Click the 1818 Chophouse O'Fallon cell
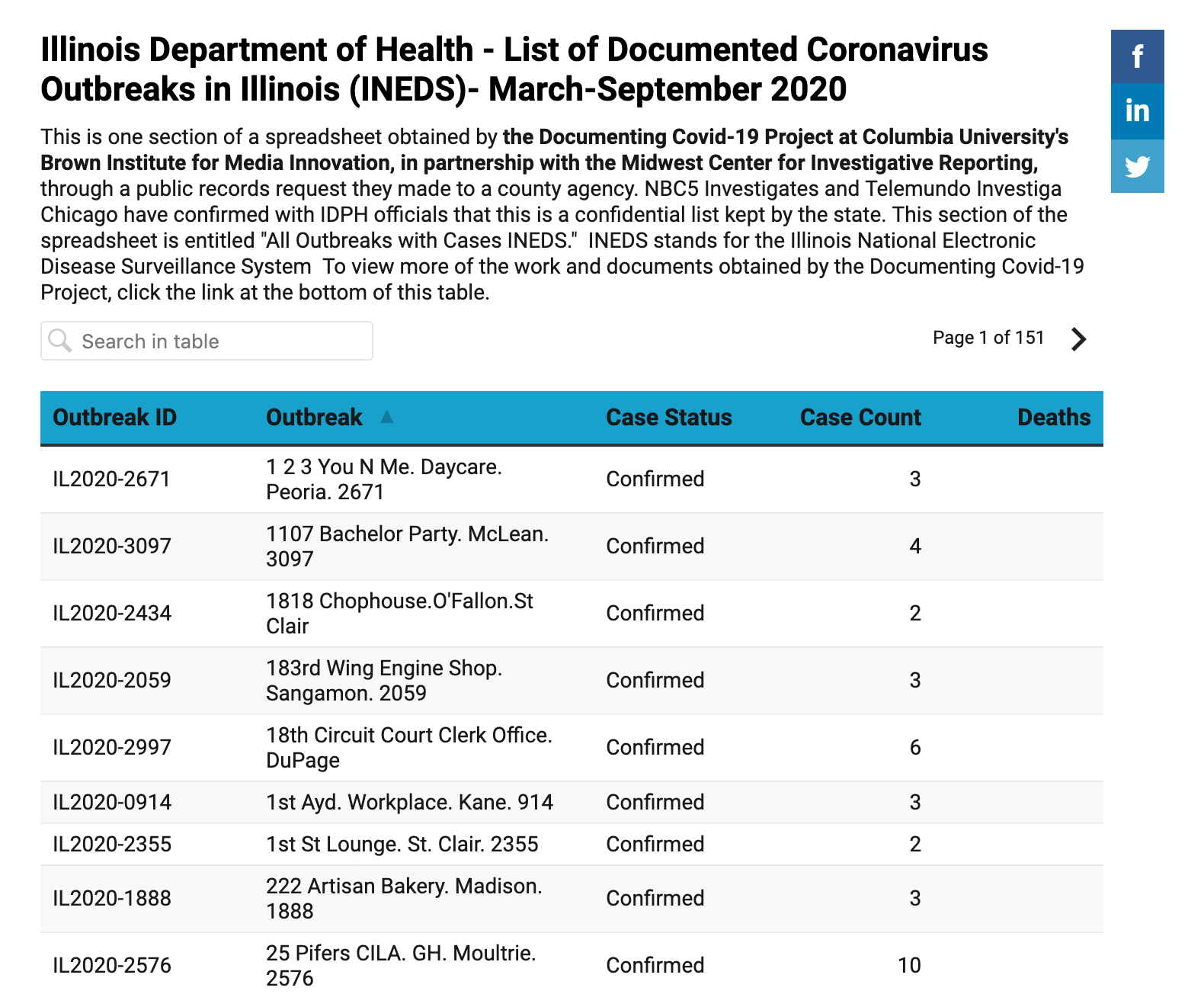Screen dimensions: 1204x994 399,613
